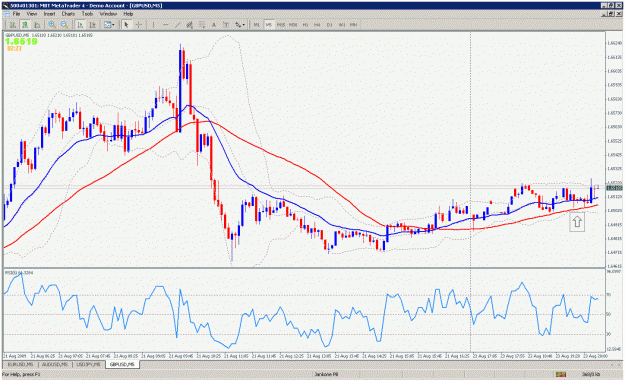
Task: Choose the trendline drawing tool
Action: pyautogui.click(x=178, y=25)
